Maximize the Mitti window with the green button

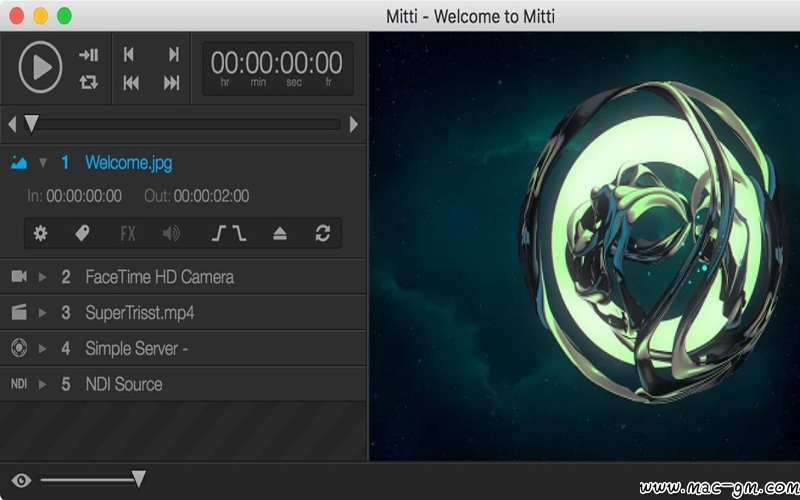pos(64,16)
